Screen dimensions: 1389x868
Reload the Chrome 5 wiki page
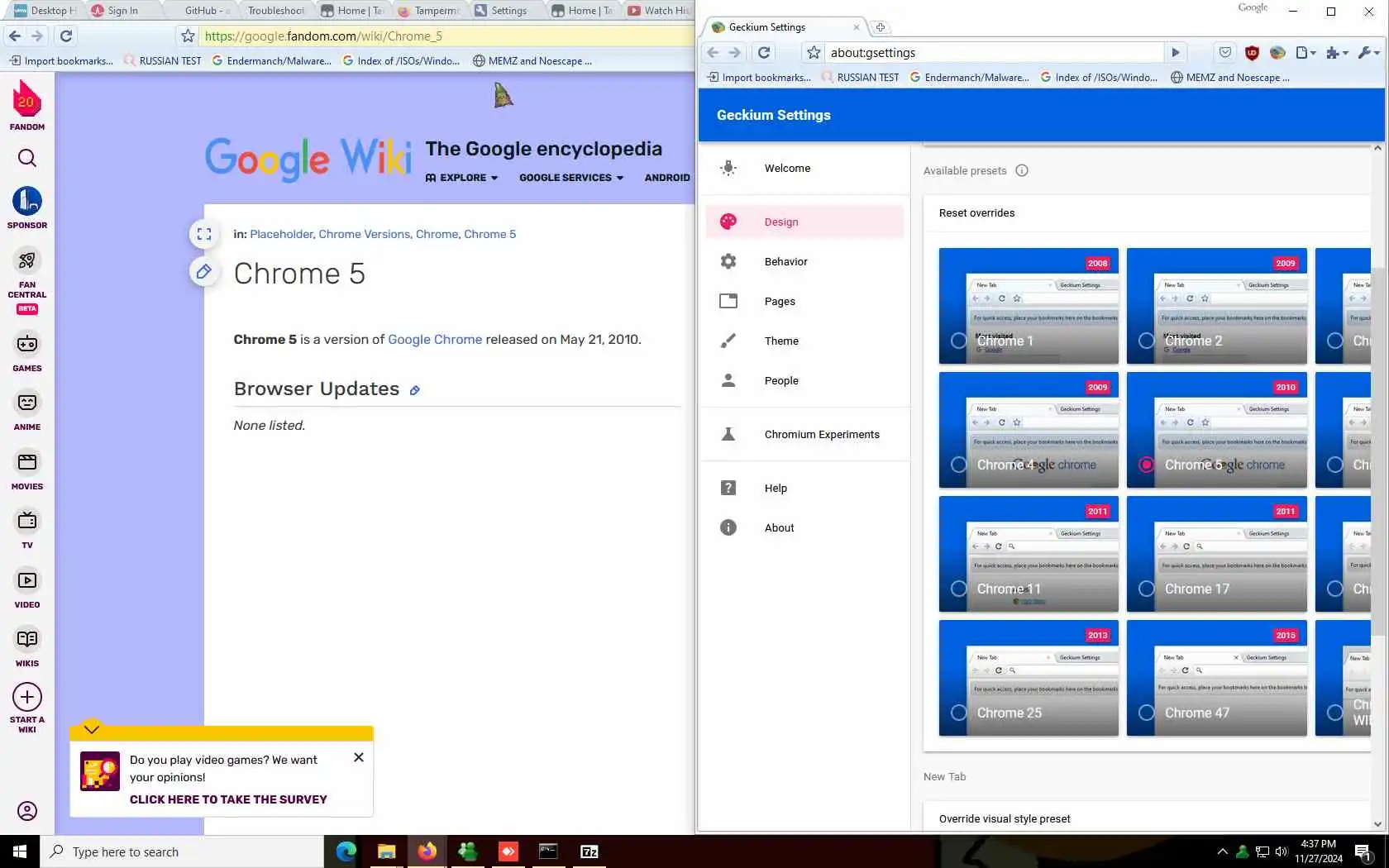coord(66,36)
